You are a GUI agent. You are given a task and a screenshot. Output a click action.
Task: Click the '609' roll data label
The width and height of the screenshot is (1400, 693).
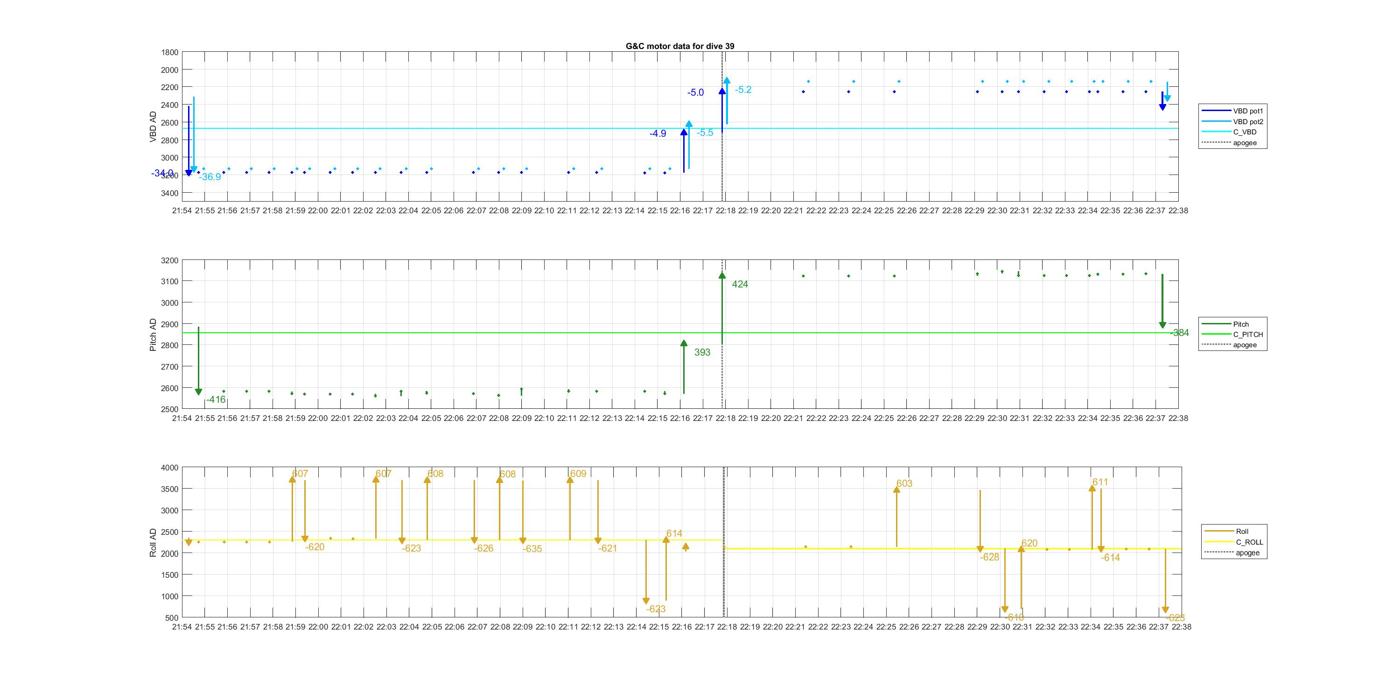point(578,473)
